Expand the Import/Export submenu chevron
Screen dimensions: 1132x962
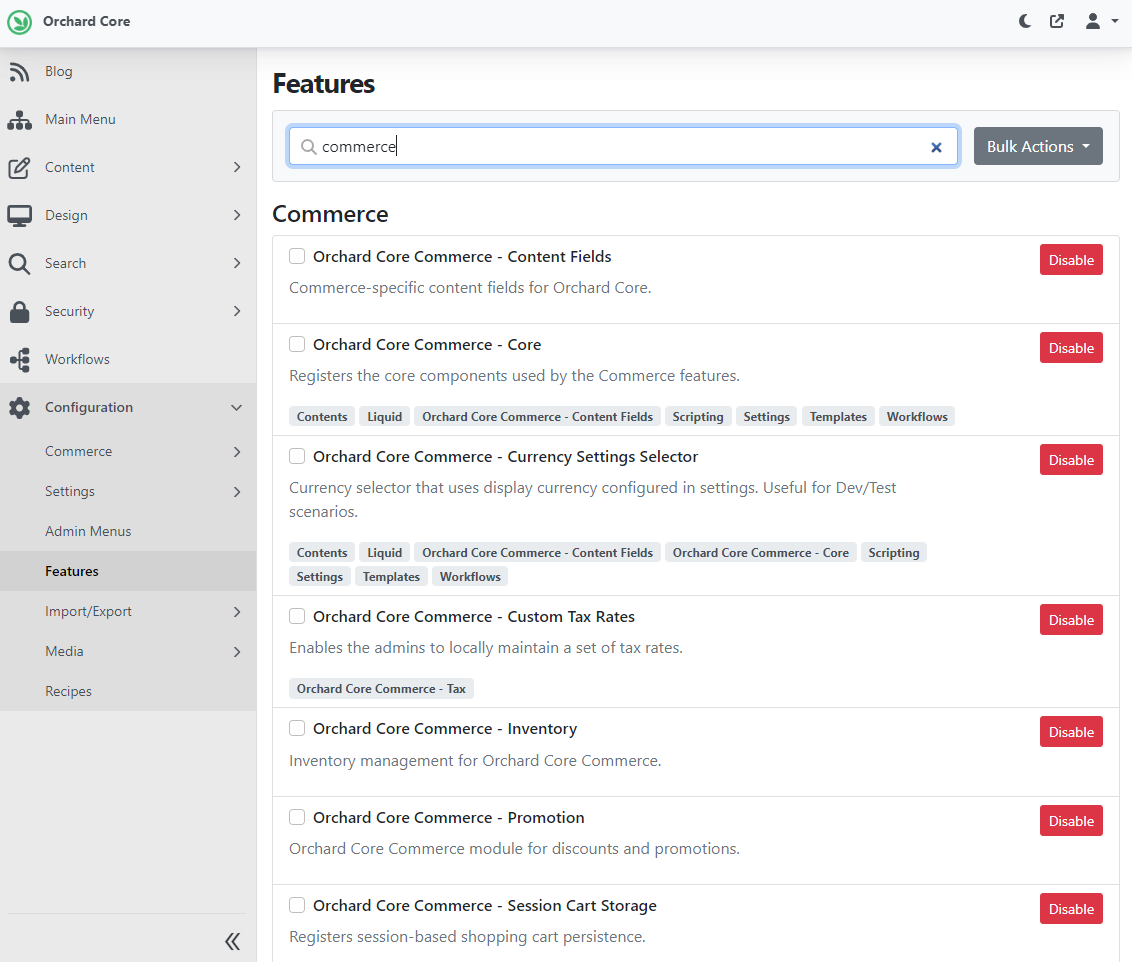(237, 612)
